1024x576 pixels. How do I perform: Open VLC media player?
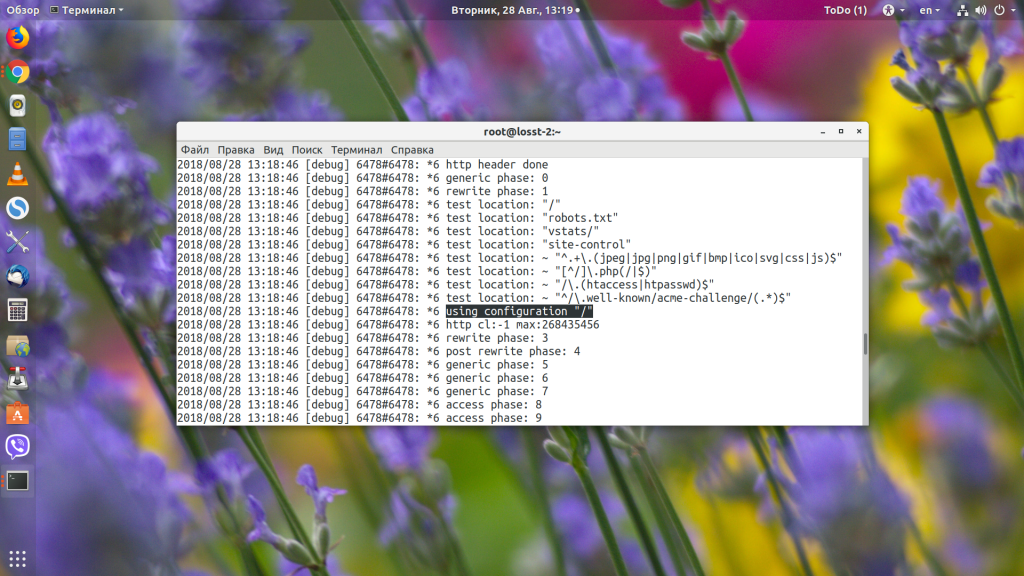pyautogui.click(x=18, y=174)
